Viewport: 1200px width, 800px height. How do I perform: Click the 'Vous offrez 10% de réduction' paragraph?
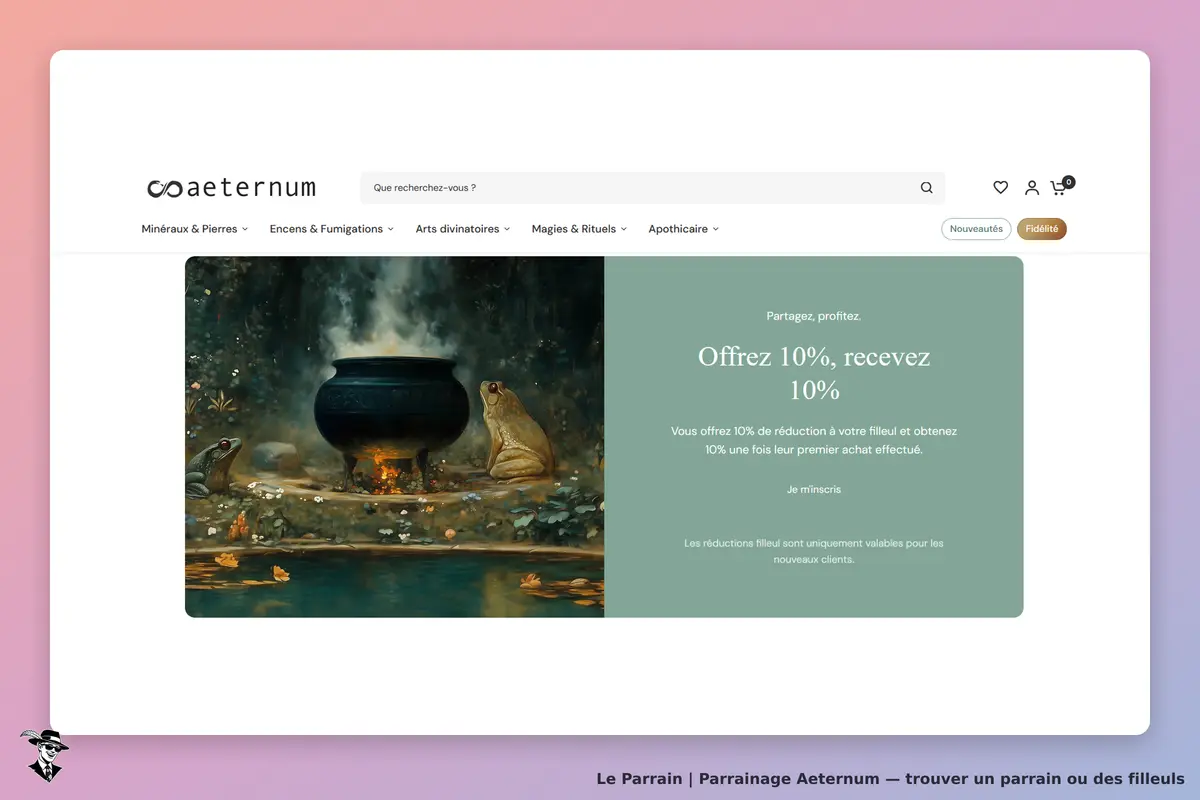[814, 440]
